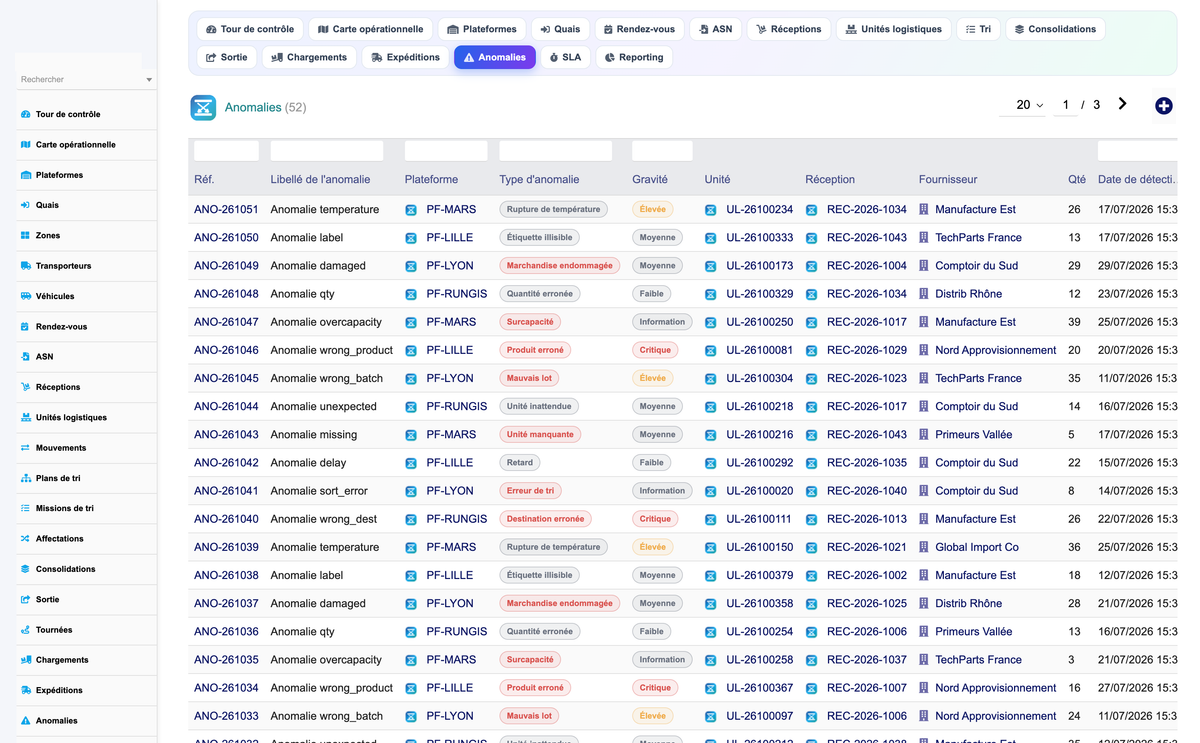Open the page size 20 dropdown
The image size is (1200, 743).
click(1023, 105)
